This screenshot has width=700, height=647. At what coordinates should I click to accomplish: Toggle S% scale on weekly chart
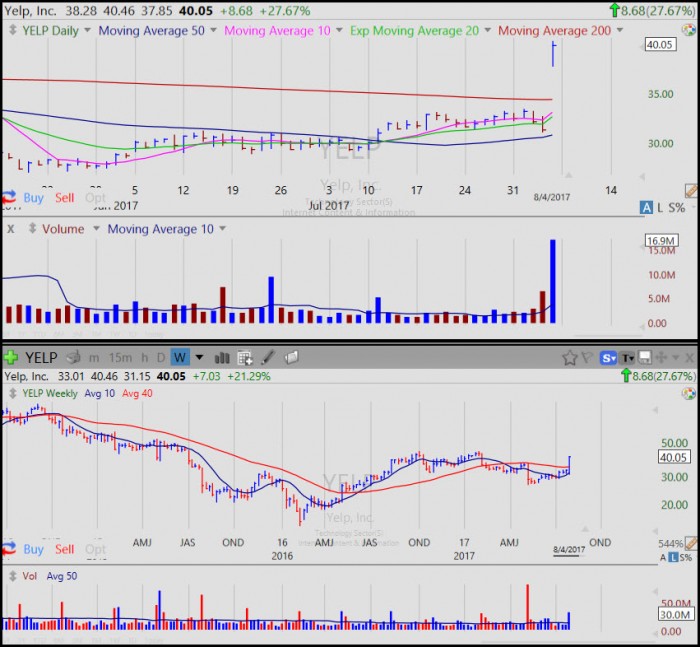pos(686,557)
